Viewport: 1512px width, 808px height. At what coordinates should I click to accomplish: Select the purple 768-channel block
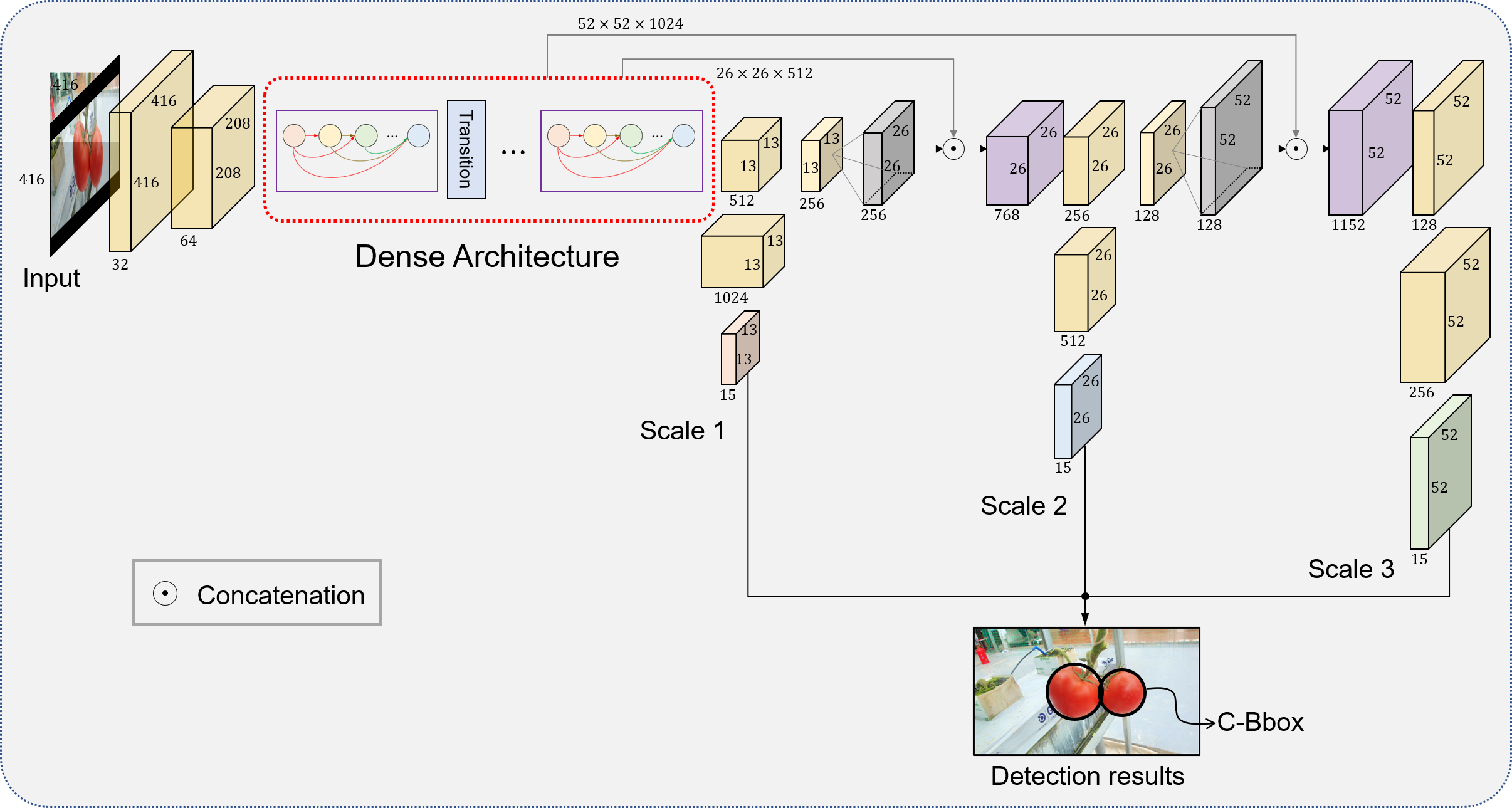(x=1025, y=153)
